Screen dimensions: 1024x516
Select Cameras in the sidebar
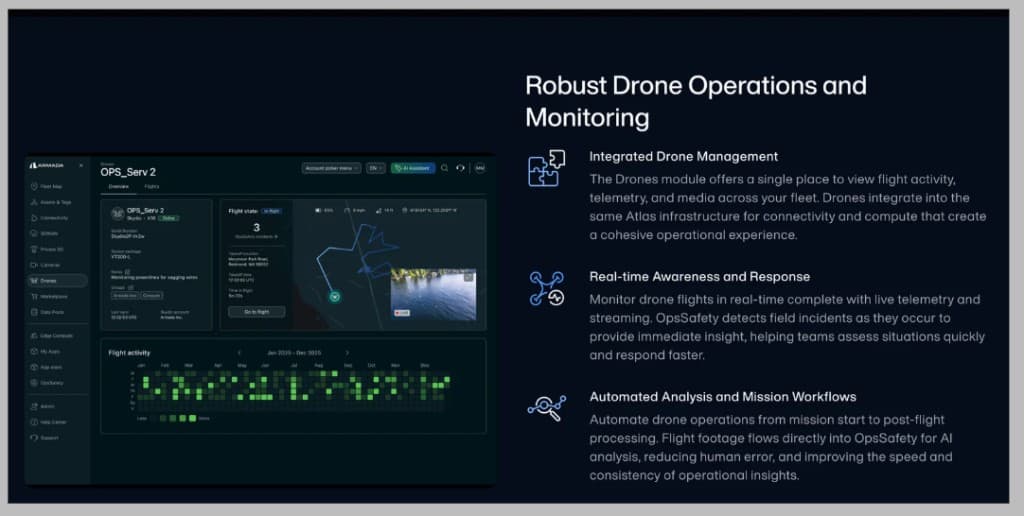(x=45, y=265)
